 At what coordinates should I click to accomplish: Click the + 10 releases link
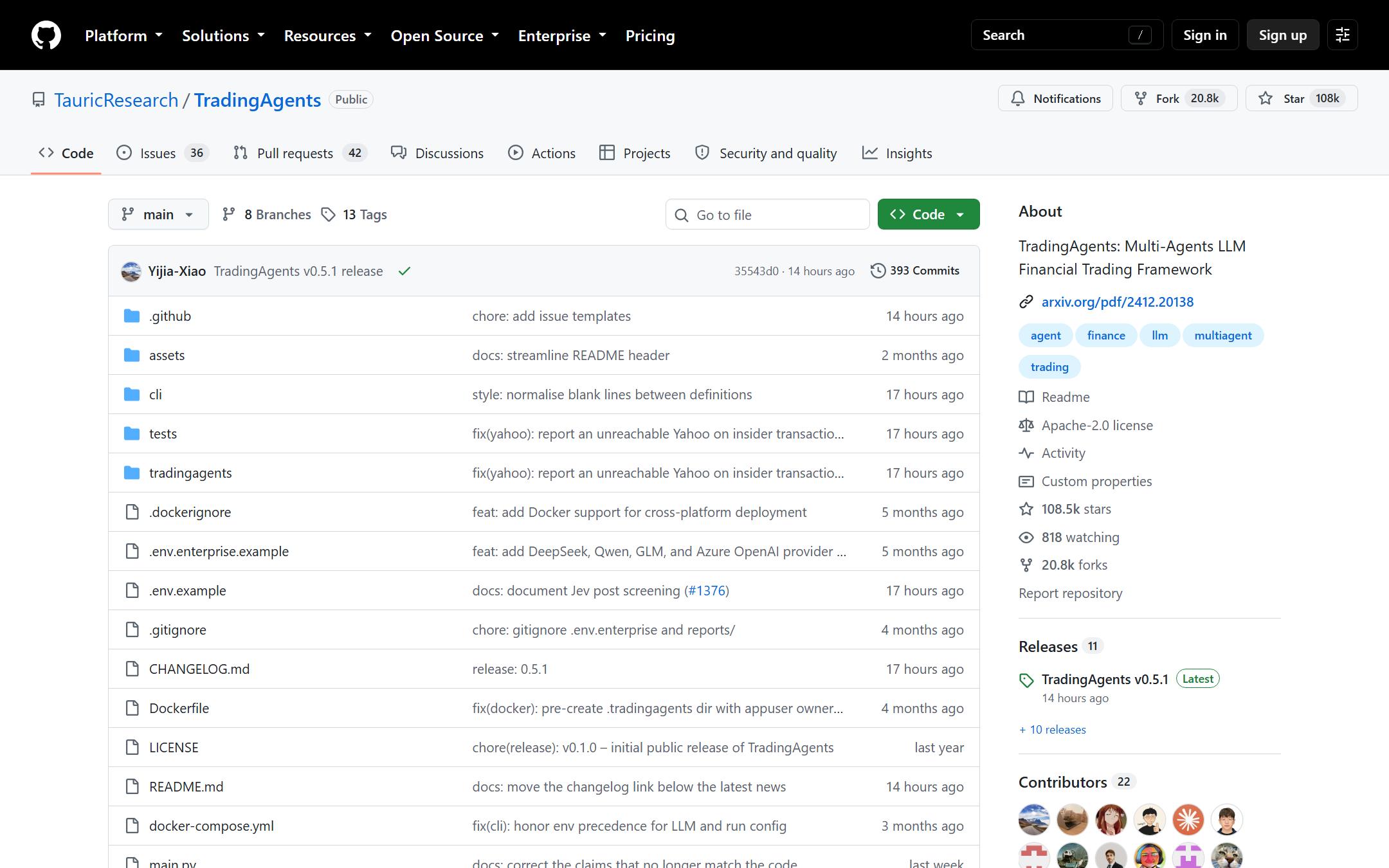point(1053,729)
